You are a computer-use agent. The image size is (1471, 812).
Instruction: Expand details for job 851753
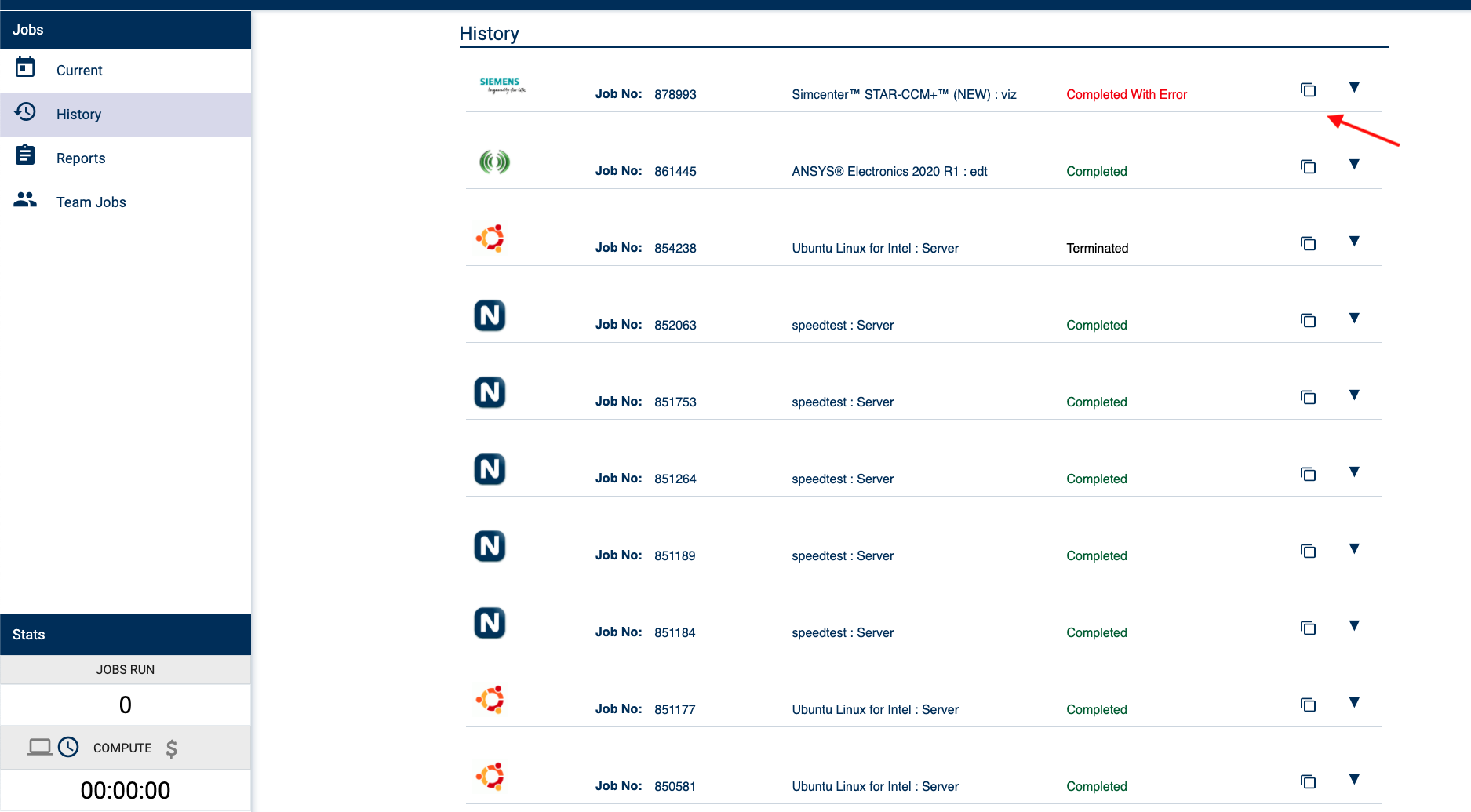click(x=1354, y=395)
